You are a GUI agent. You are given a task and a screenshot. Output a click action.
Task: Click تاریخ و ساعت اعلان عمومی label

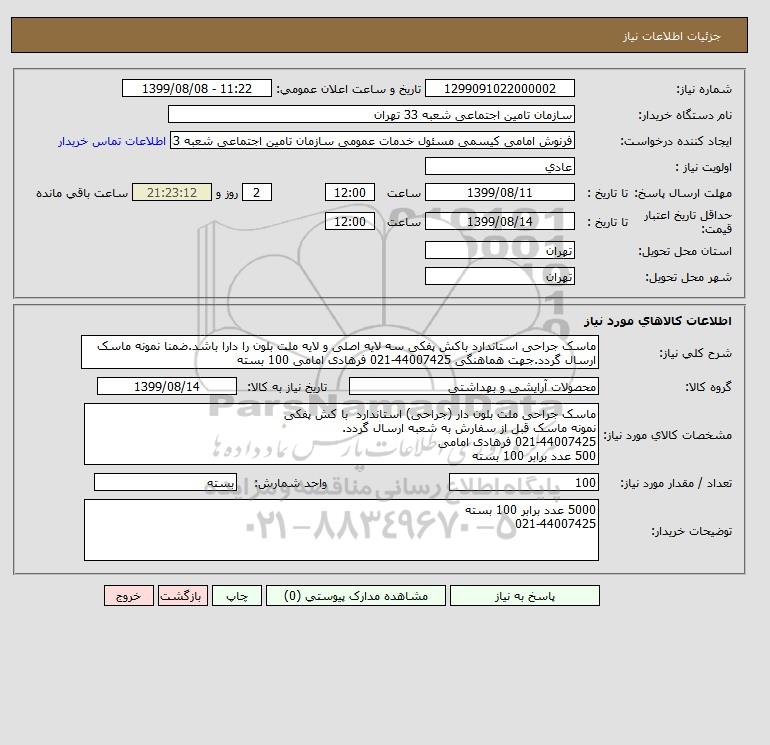click(x=349, y=89)
